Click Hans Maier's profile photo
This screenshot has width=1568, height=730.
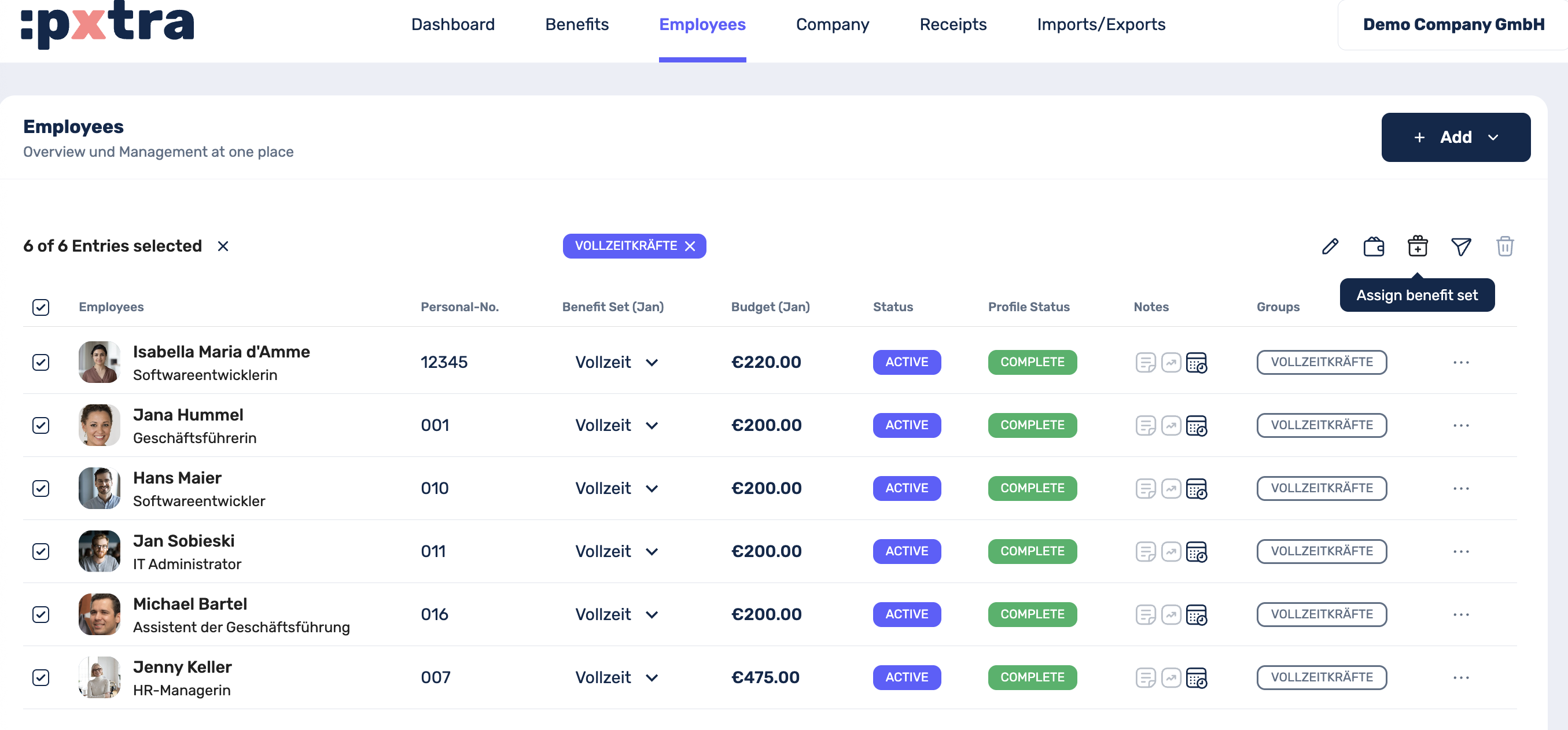(99, 488)
